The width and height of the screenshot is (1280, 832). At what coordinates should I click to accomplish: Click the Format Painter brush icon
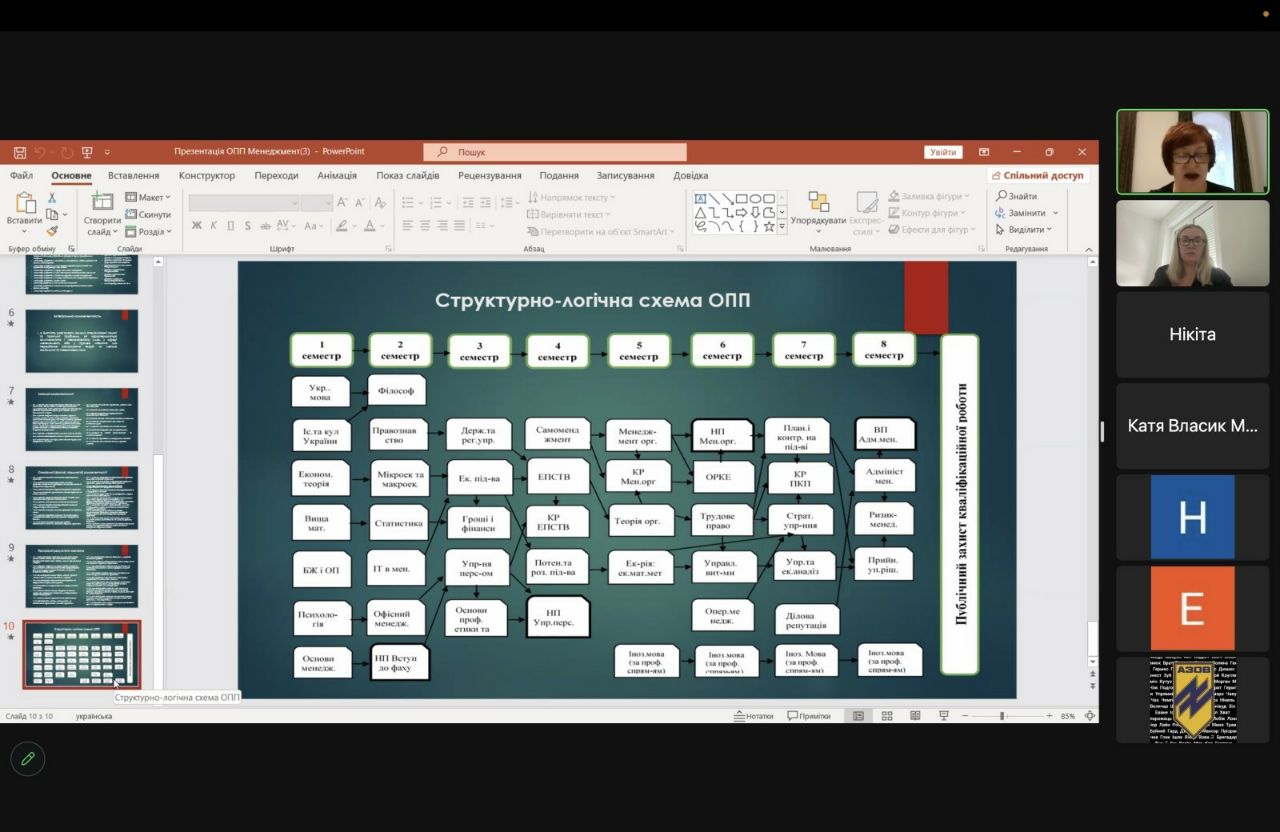click(52, 231)
